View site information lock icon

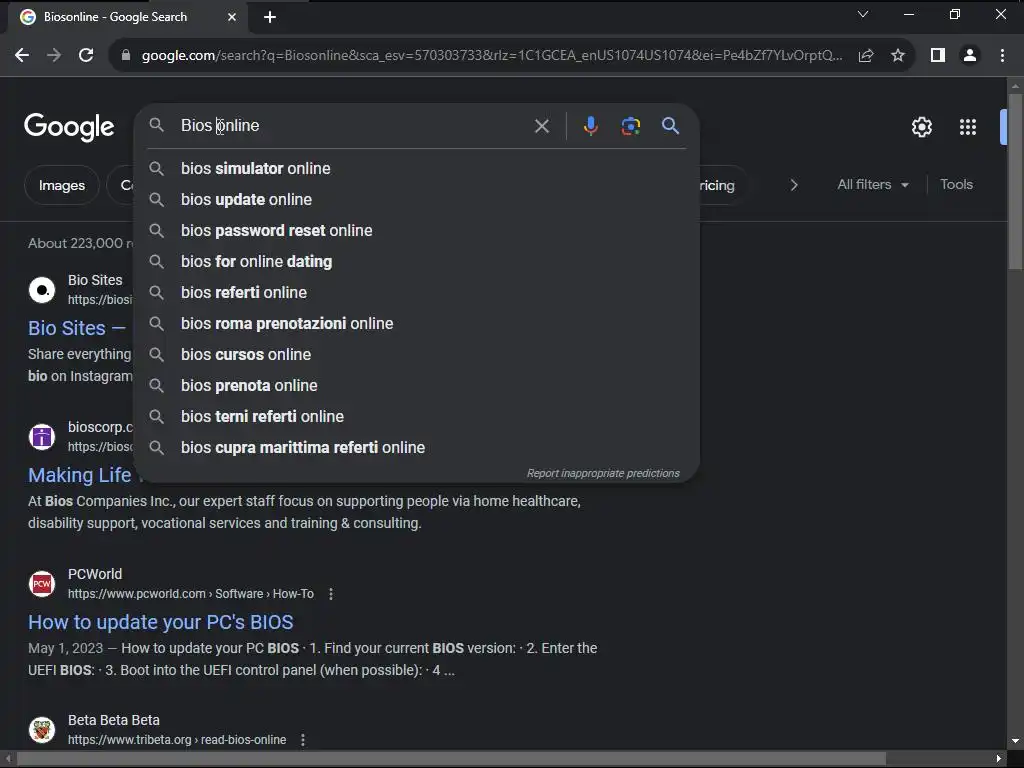pyautogui.click(x=126, y=56)
